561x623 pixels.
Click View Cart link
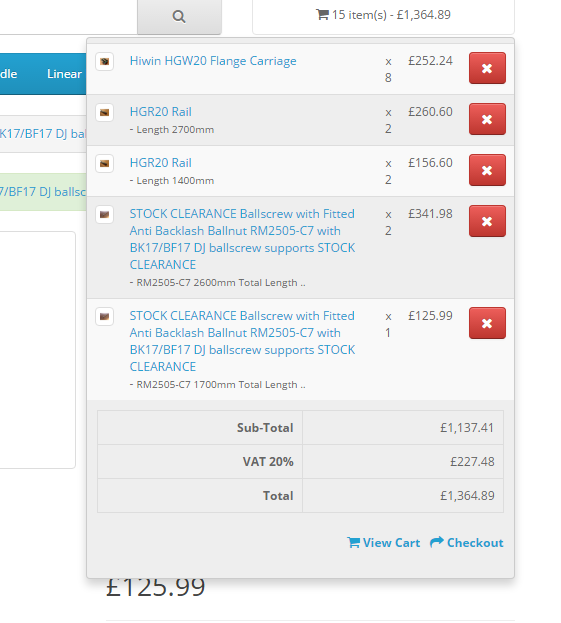[383, 542]
